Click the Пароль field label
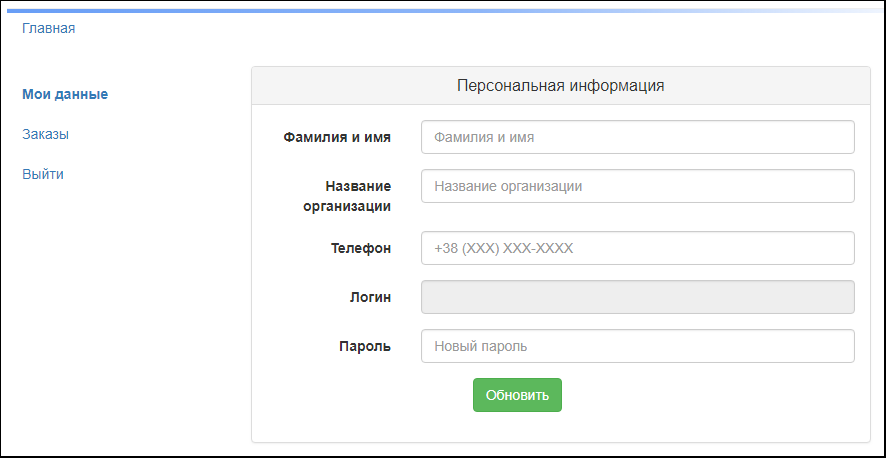Image resolution: width=886 pixels, height=458 pixels. click(364, 346)
